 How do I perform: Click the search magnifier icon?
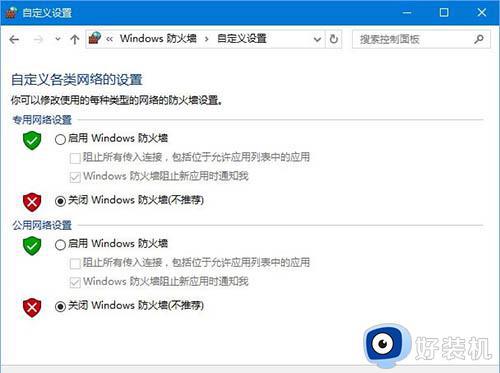coord(479,39)
